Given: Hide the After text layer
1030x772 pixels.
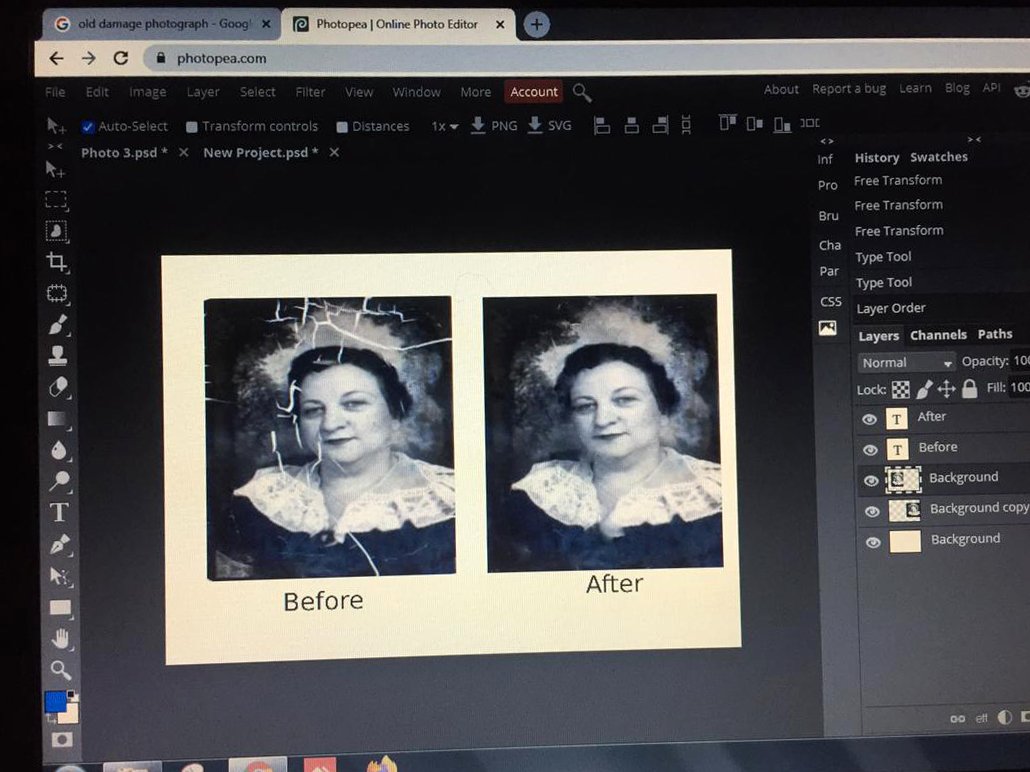Looking at the screenshot, I should (x=869, y=419).
